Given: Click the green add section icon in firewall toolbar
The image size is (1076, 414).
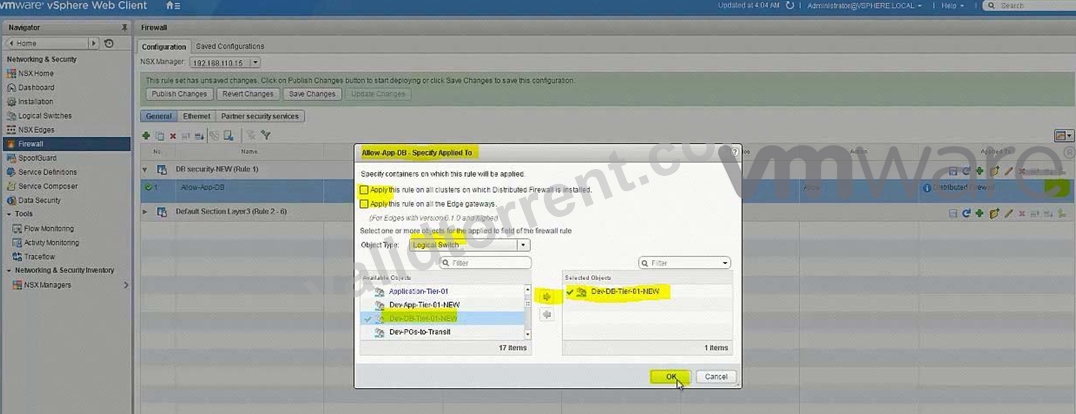Looking at the screenshot, I should [146, 136].
